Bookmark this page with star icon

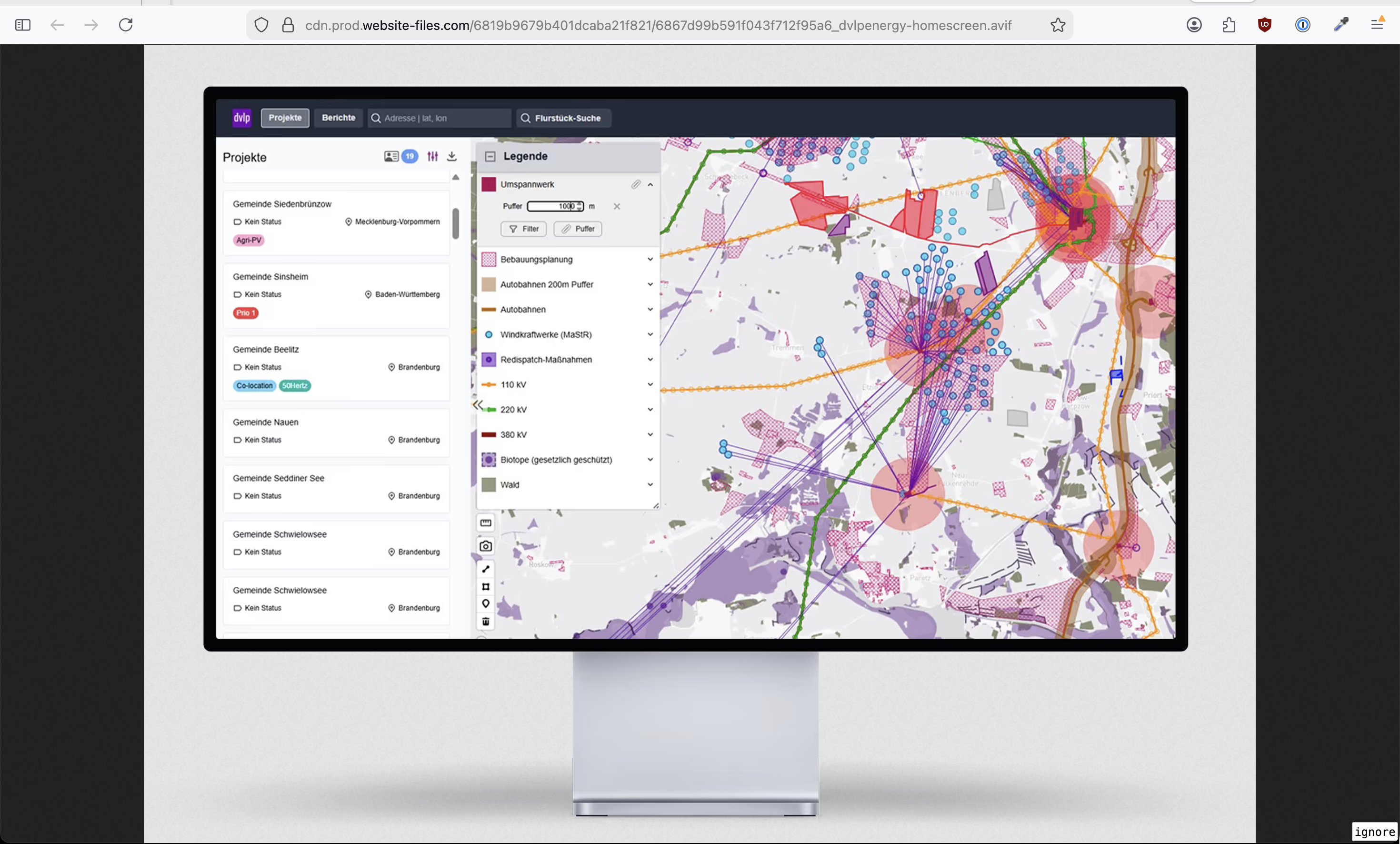(x=1058, y=25)
